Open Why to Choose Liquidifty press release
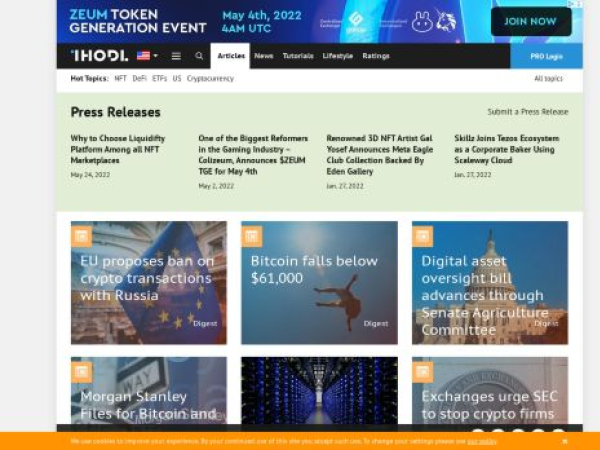The width and height of the screenshot is (600, 450). coord(118,149)
